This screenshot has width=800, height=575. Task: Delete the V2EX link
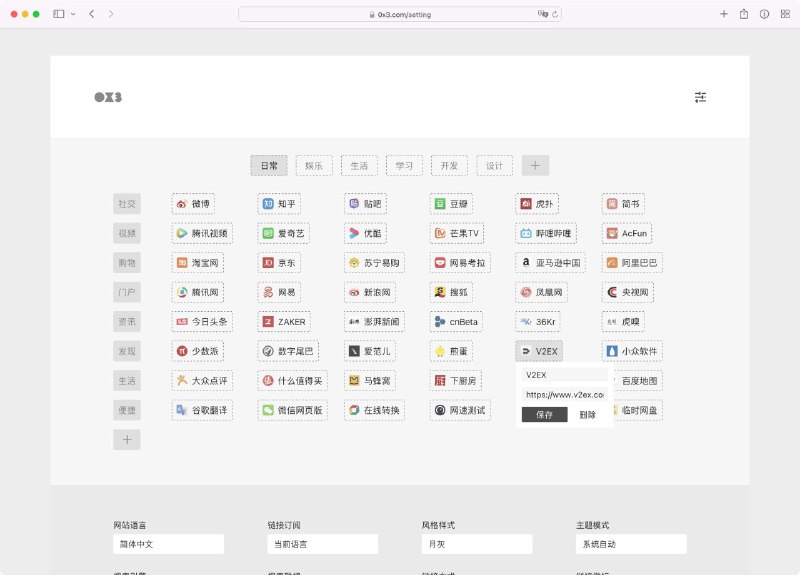[588, 415]
